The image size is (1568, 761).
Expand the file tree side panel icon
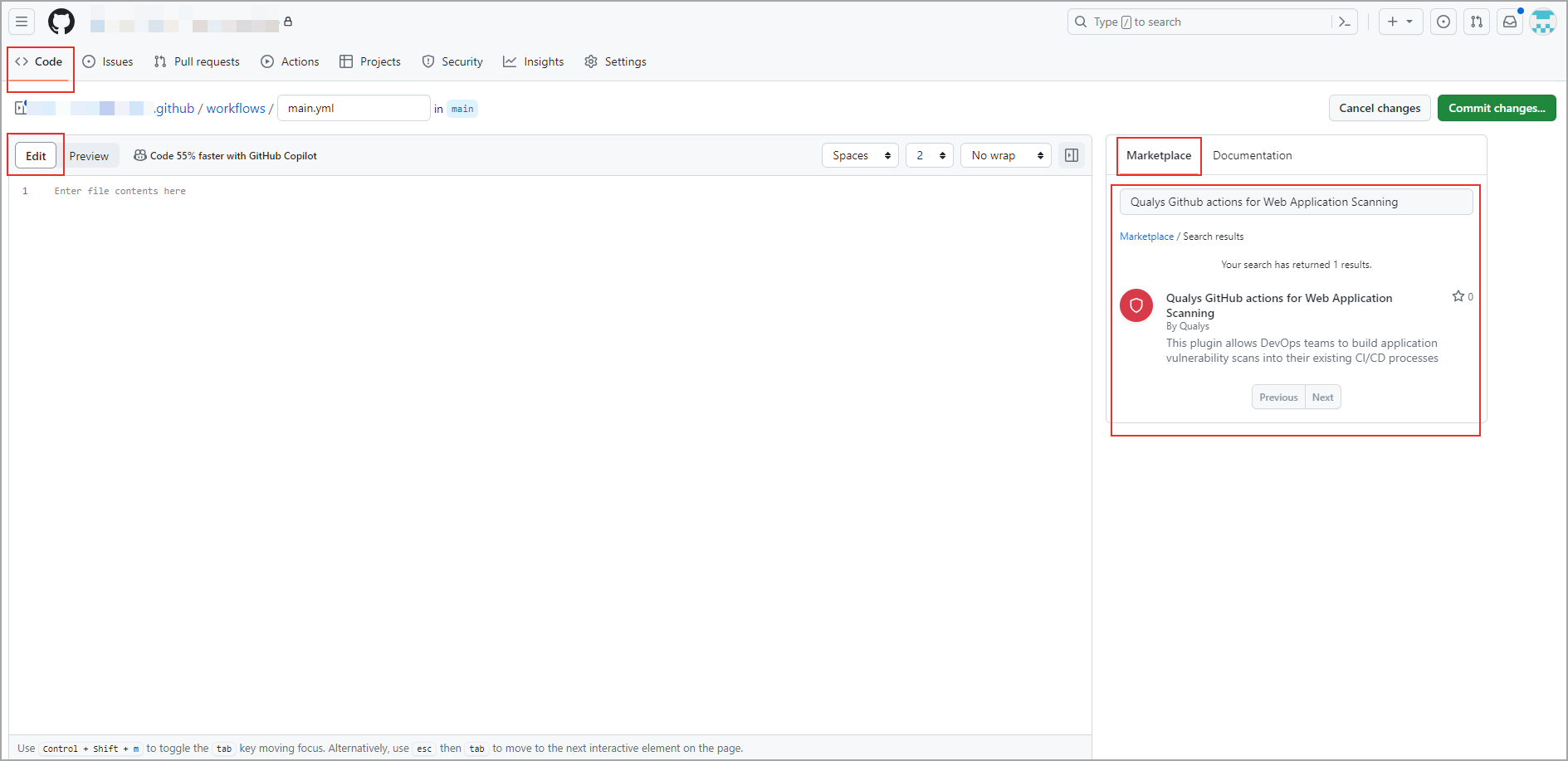coord(21,108)
